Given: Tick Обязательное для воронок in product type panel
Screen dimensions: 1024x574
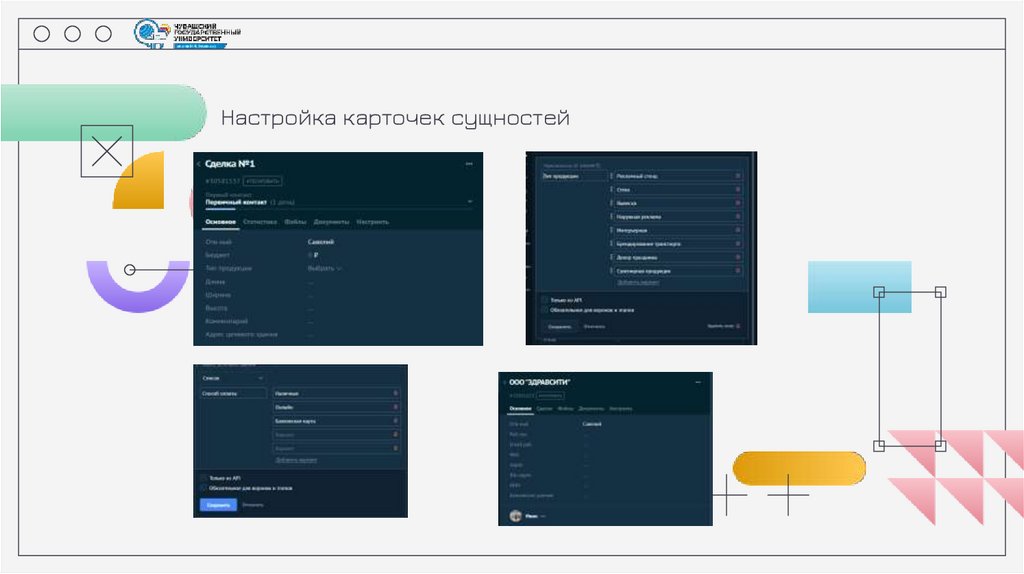Looking at the screenshot, I should (x=544, y=310).
